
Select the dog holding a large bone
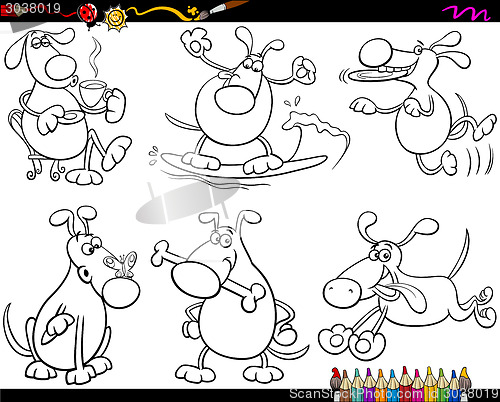(230, 297)
